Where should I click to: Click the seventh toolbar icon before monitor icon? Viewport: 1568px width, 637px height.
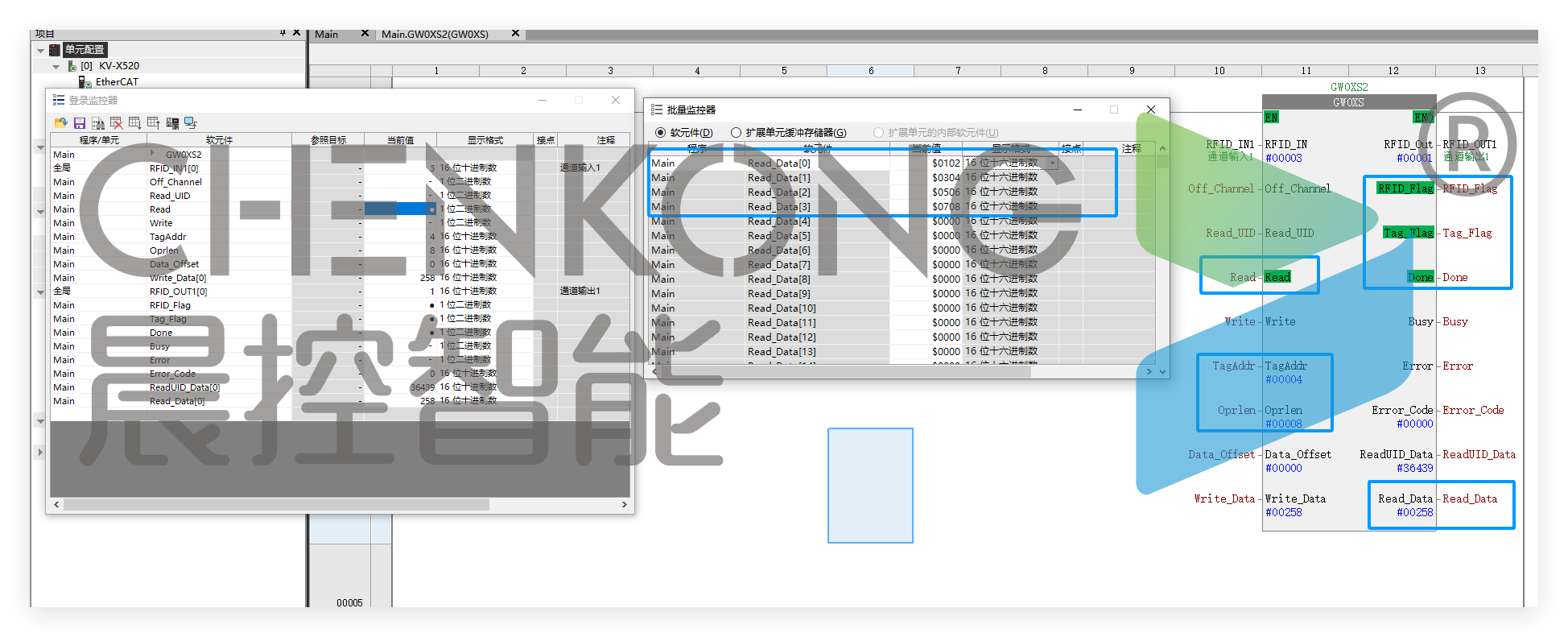pyautogui.click(x=171, y=123)
